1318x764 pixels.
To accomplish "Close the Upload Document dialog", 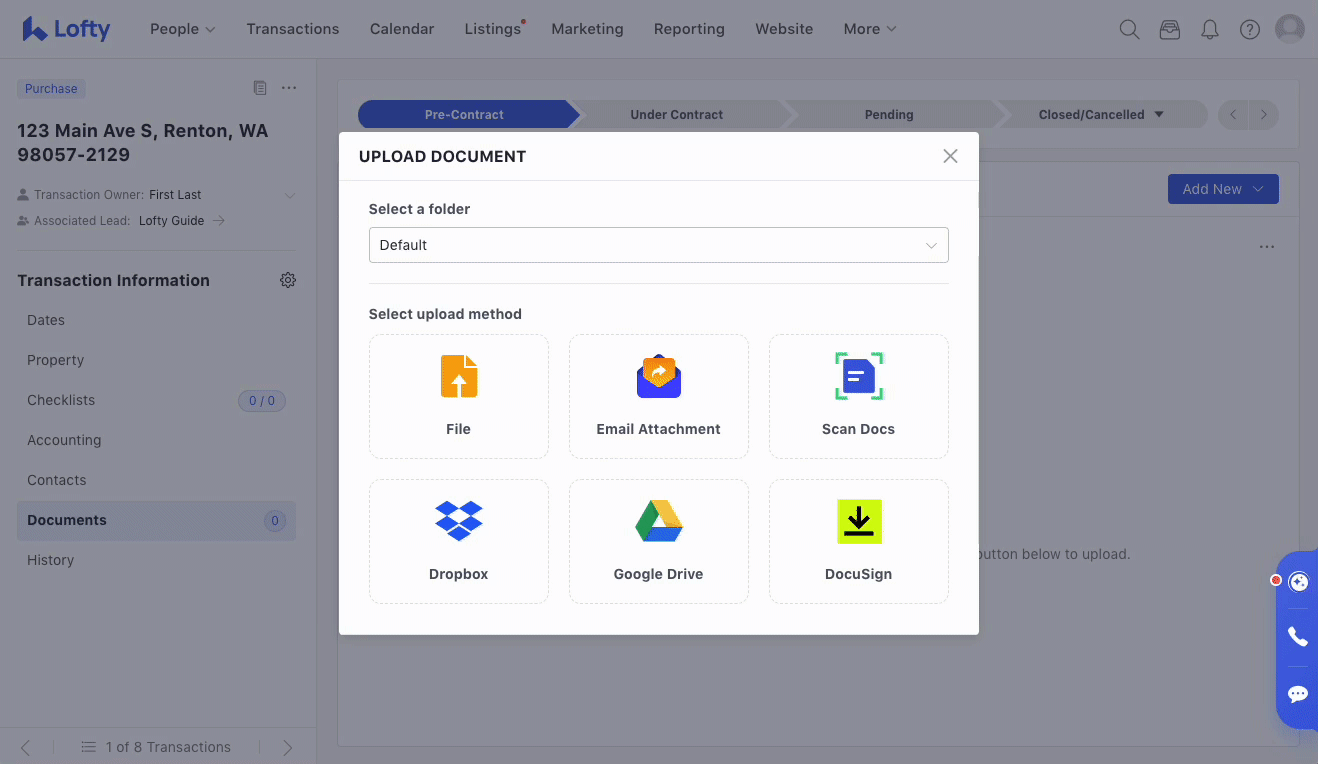I will 950,156.
